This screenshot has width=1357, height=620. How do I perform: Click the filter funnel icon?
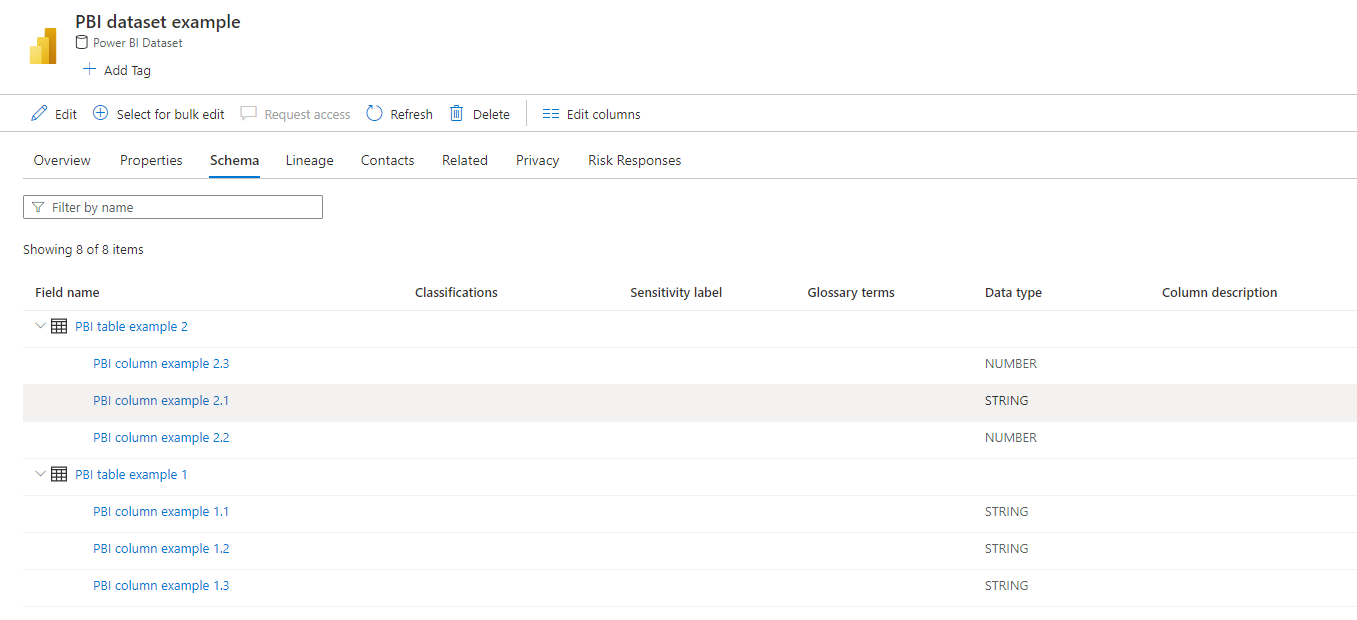(38, 208)
